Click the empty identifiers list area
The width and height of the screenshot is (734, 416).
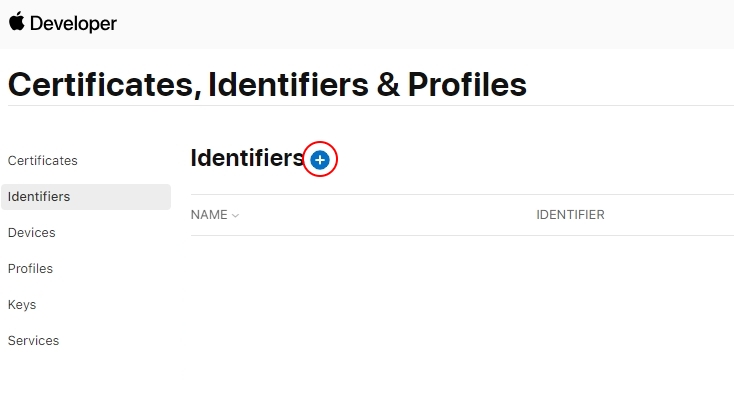point(462,323)
